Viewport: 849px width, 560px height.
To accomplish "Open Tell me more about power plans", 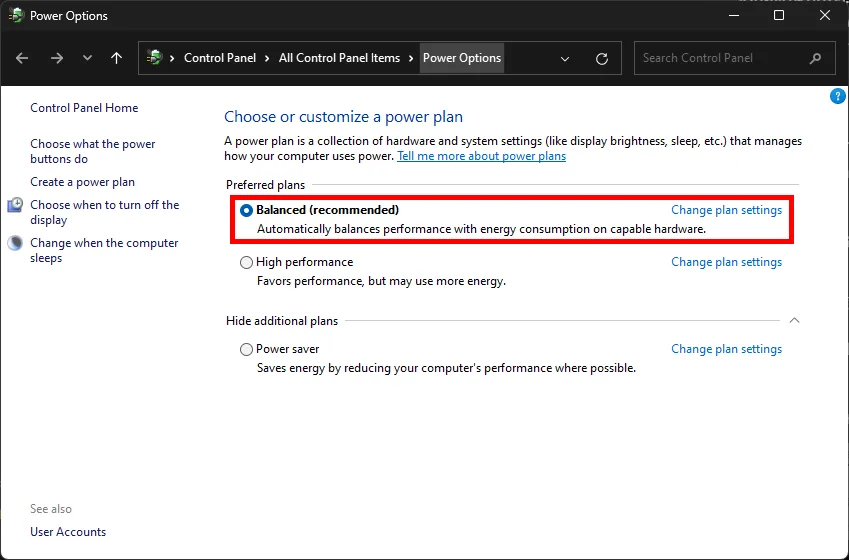I will coord(481,156).
